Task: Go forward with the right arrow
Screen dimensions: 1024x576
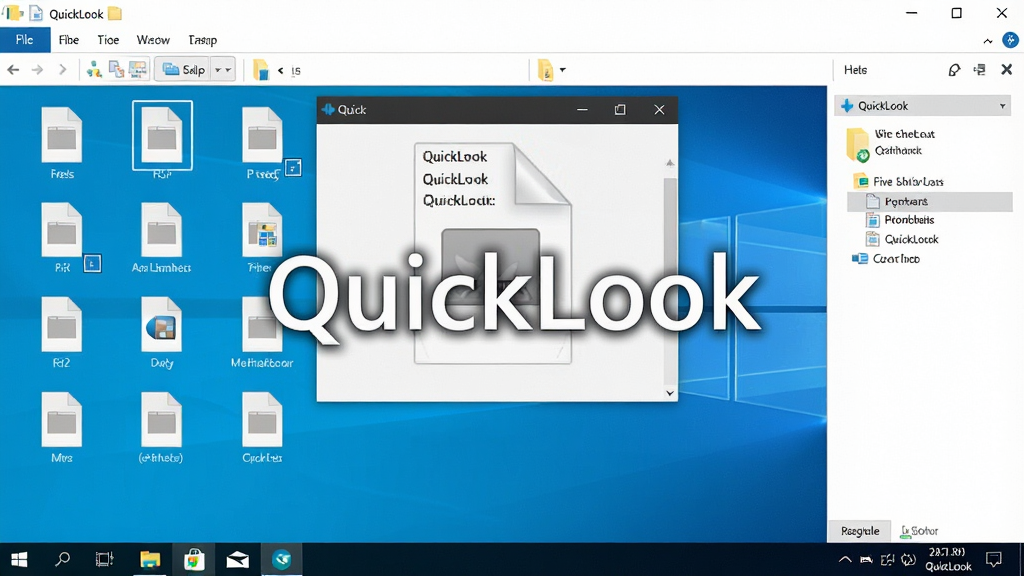Action: tap(37, 70)
